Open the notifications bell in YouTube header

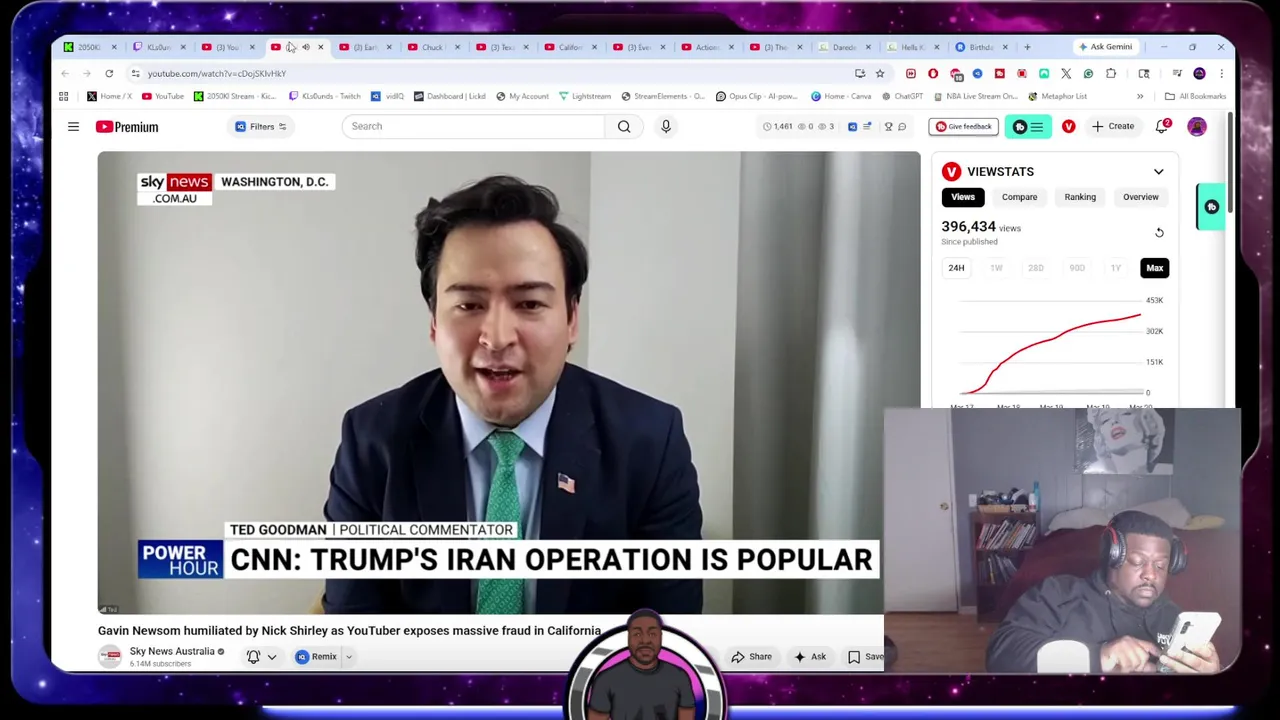point(1162,127)
